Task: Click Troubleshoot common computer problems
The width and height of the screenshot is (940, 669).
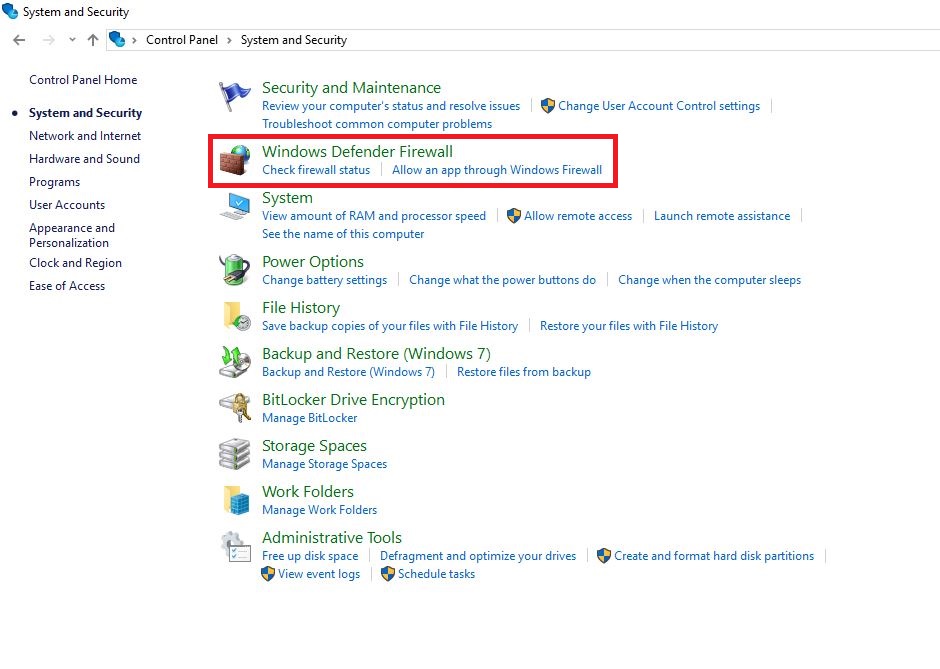Action: tap(377, 124)
